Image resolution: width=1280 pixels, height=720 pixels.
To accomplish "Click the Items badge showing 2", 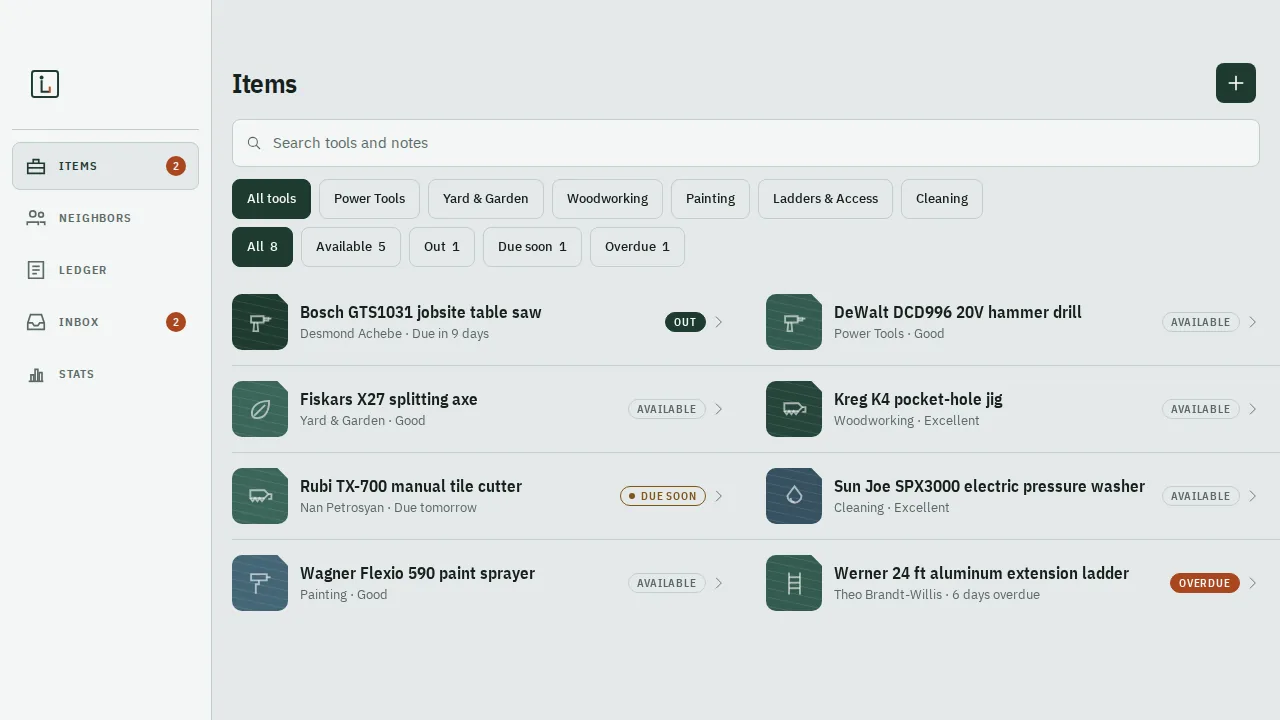I will pos(176,166).
